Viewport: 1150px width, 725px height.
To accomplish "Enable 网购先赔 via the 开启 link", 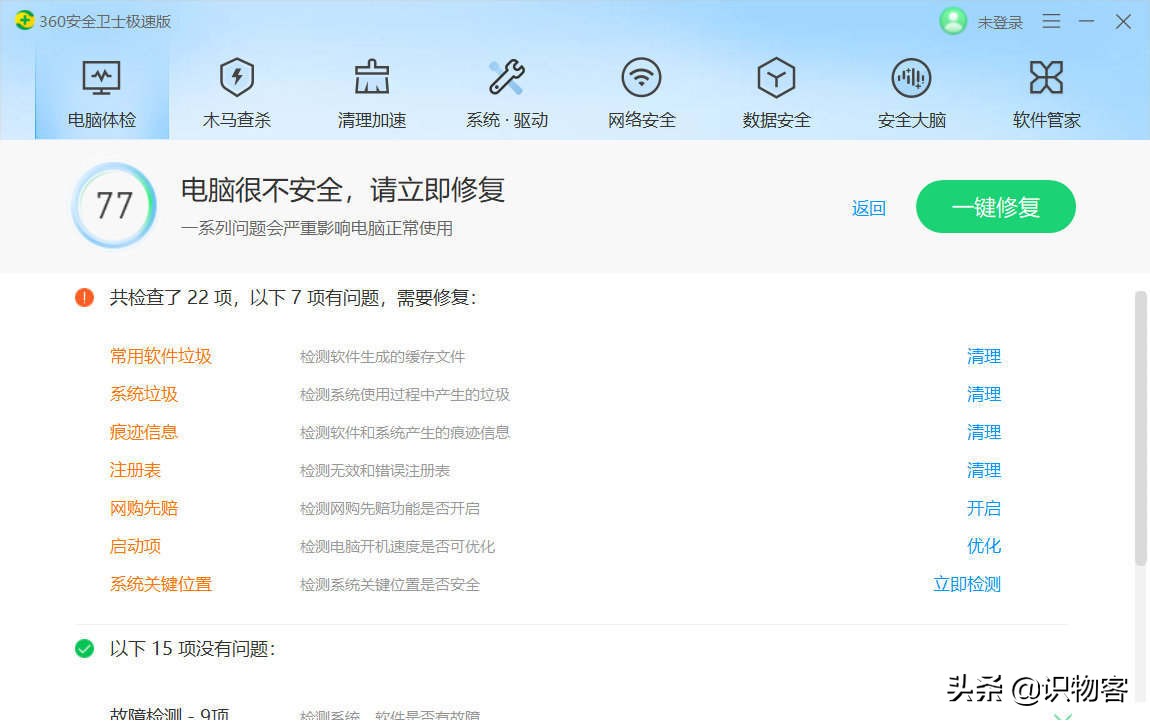I will tap(985, 508).
